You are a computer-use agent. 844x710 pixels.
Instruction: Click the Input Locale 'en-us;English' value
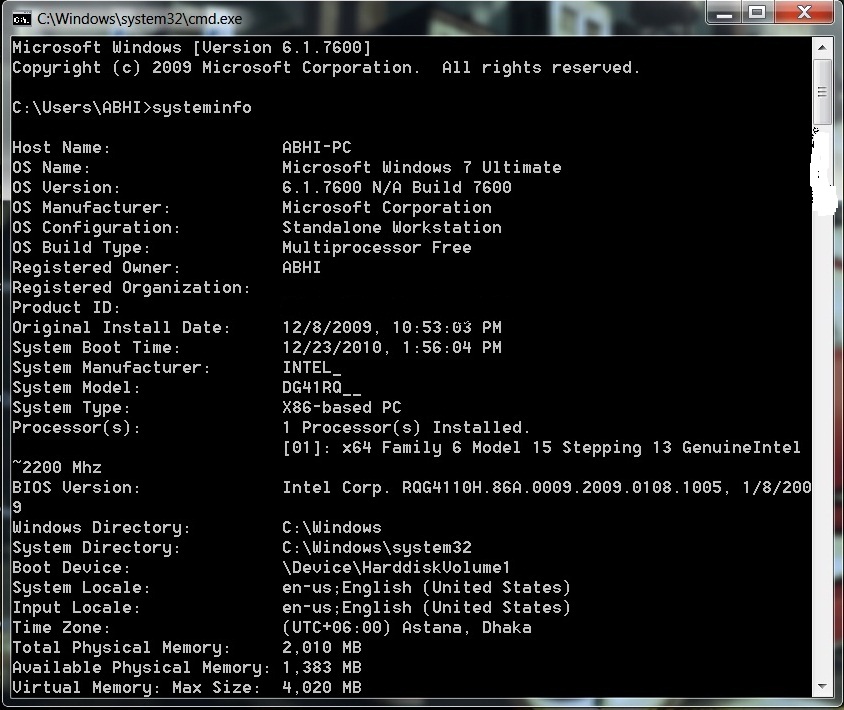point(426,607)
